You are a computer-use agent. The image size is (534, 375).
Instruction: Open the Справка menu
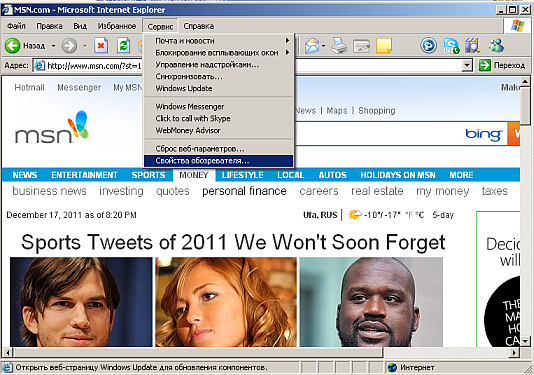[x=199, y=26]
